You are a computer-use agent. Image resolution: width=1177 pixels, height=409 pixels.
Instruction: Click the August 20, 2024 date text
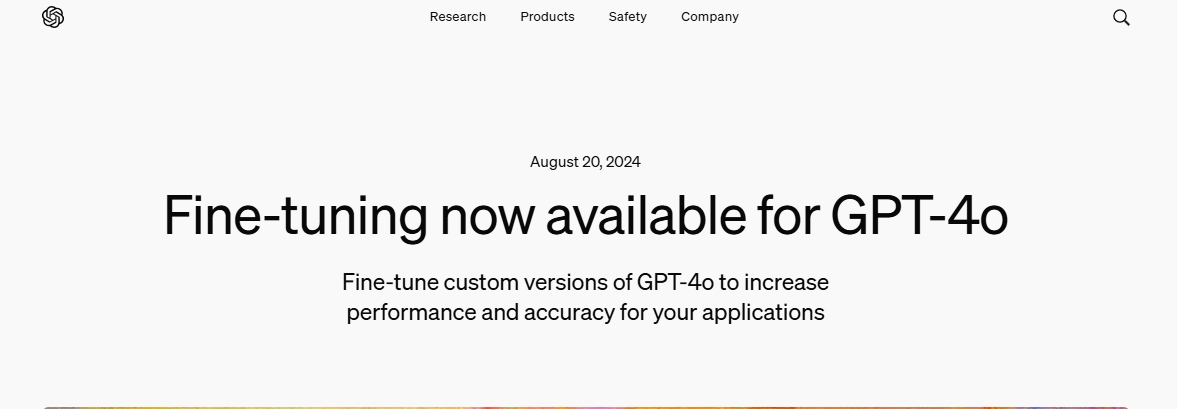tap(585, 162)
